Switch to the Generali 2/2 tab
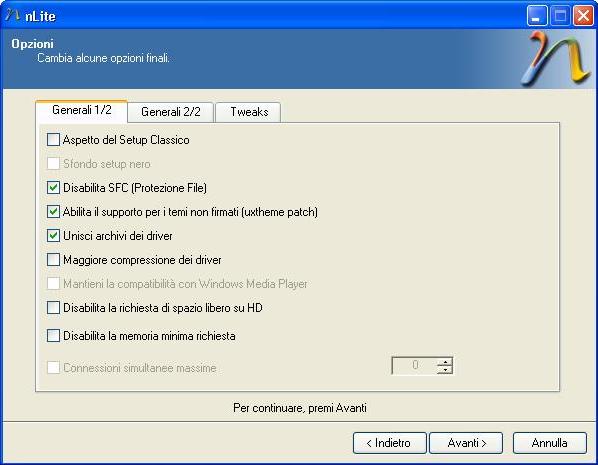 click(170, 112)
